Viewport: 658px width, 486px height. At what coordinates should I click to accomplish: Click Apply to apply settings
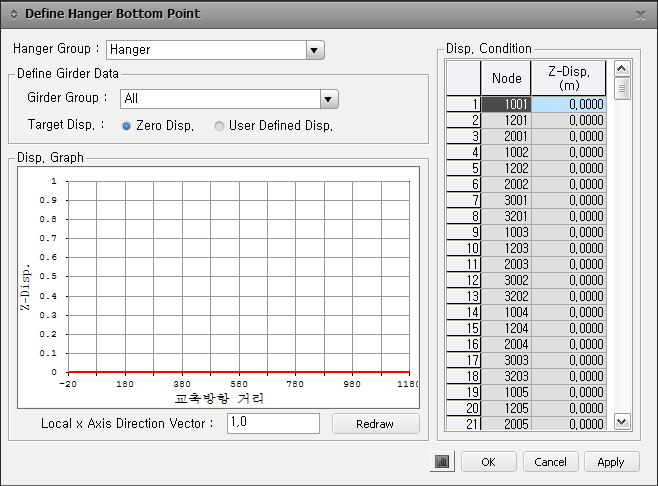coord(610,462)
